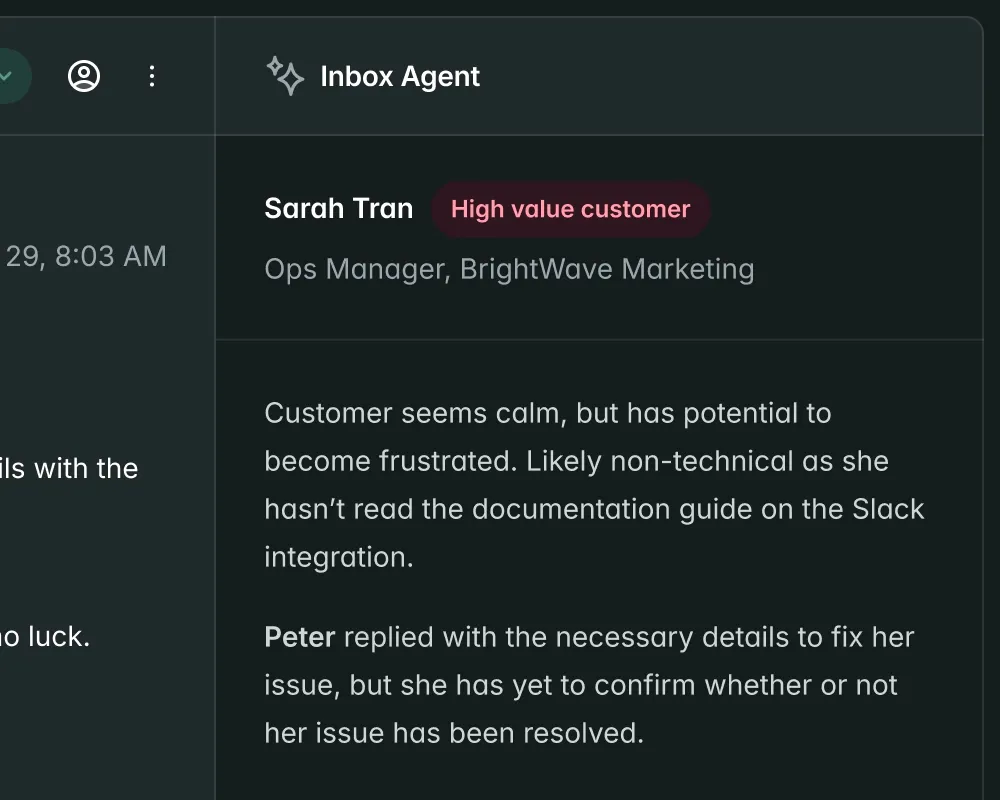Click the Inbox Agent header bar
Image resolution: width=1000 pixels, height=800 pixels.
coord(600,76)
